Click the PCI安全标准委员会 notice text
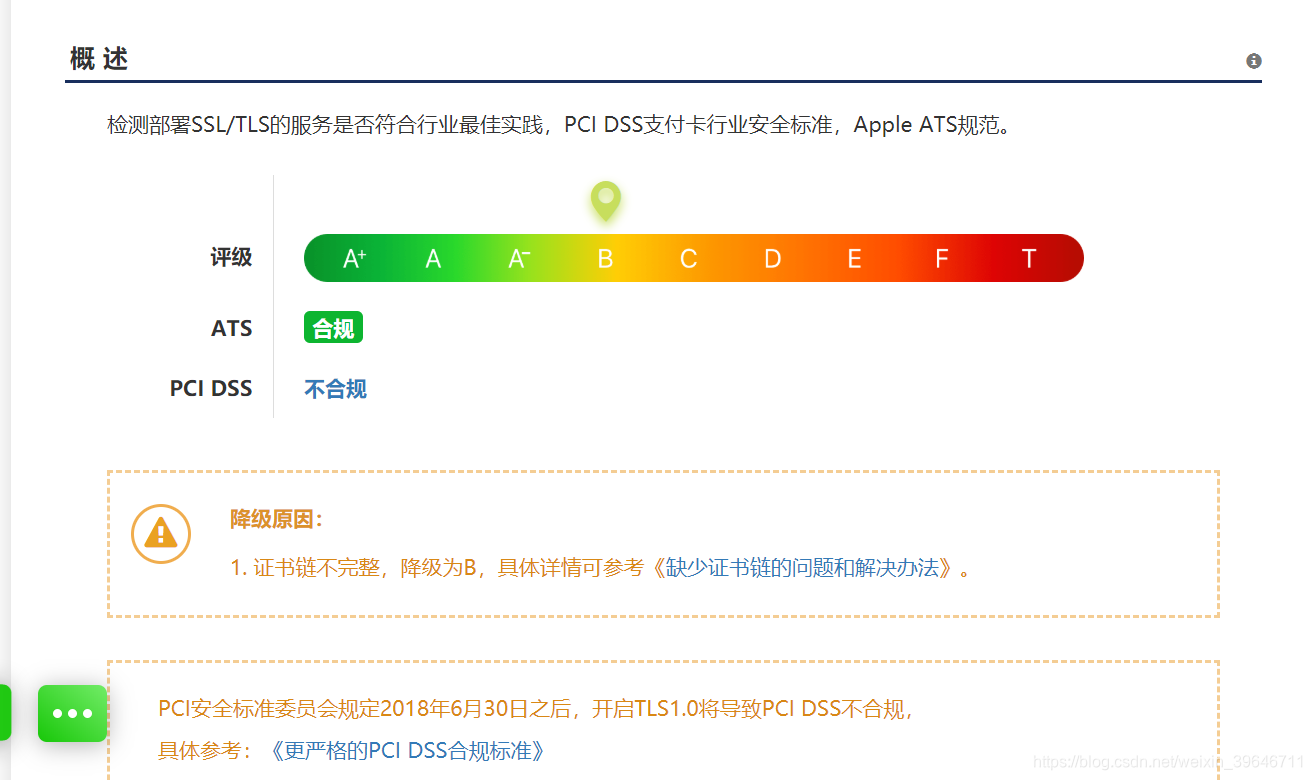The height and width of the screenshot is (780, 1312). pyautogui.click(x=536, y=709)
